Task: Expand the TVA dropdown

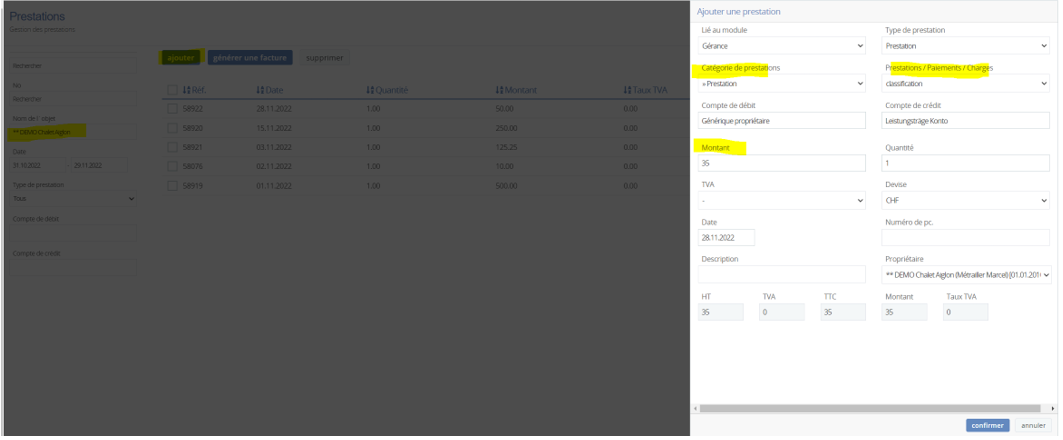Action: (782, 200)
